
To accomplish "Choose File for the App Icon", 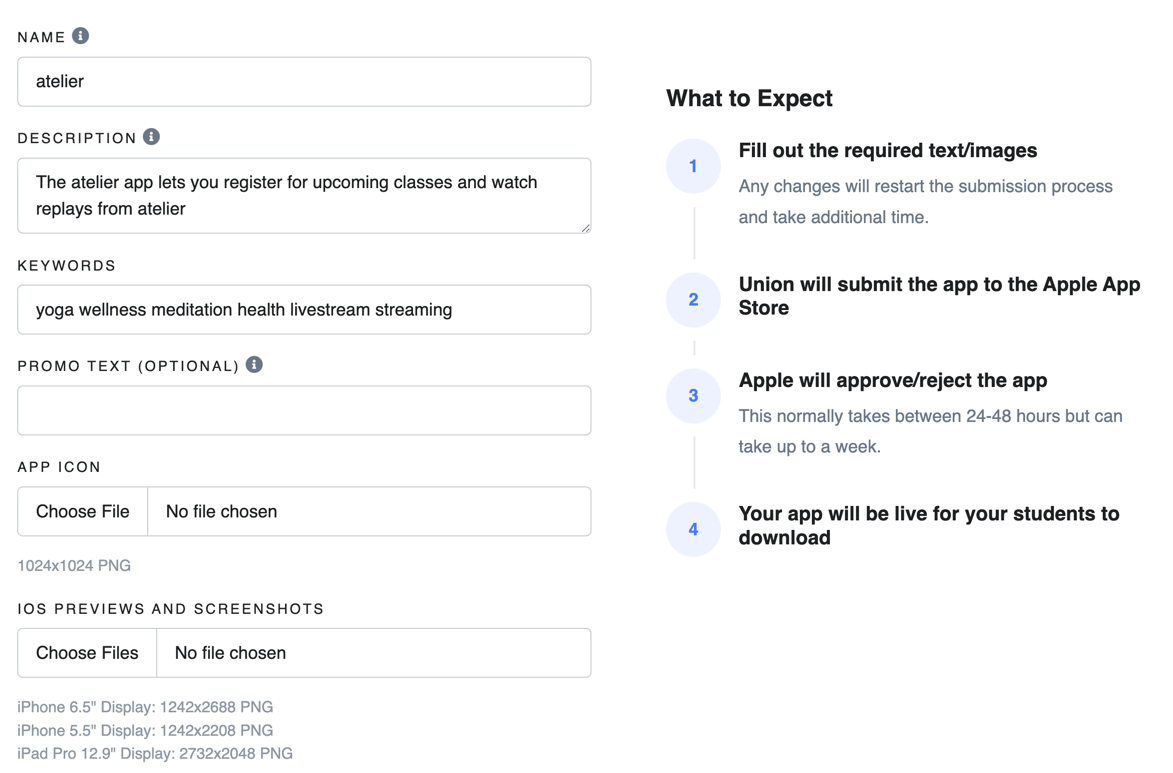I will tap(83, 512).
